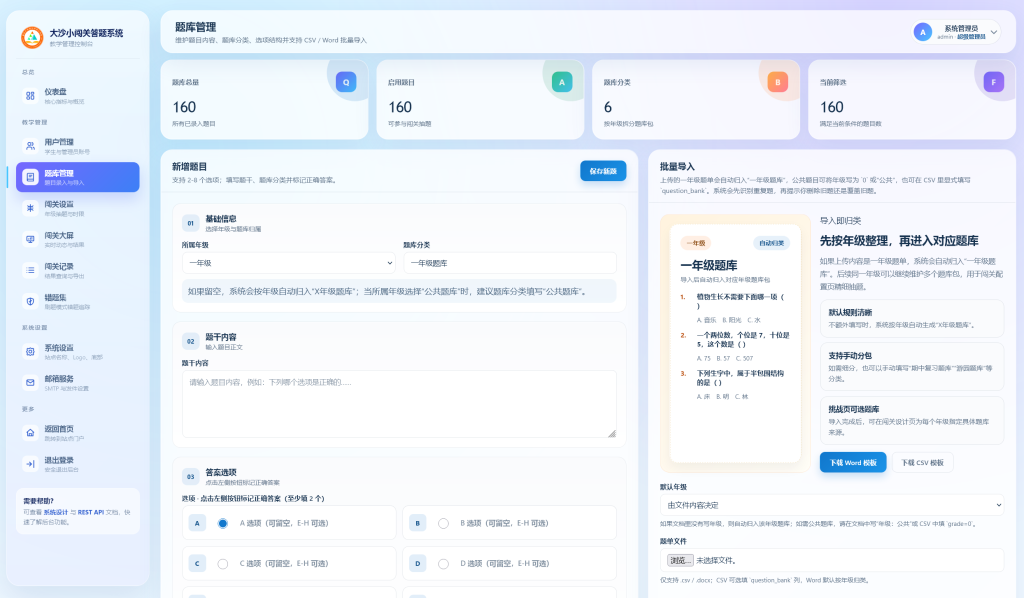1024x598 pixels.
Task: Expand the 系统管理员 account menu chevron
Action: coord(993,32)
